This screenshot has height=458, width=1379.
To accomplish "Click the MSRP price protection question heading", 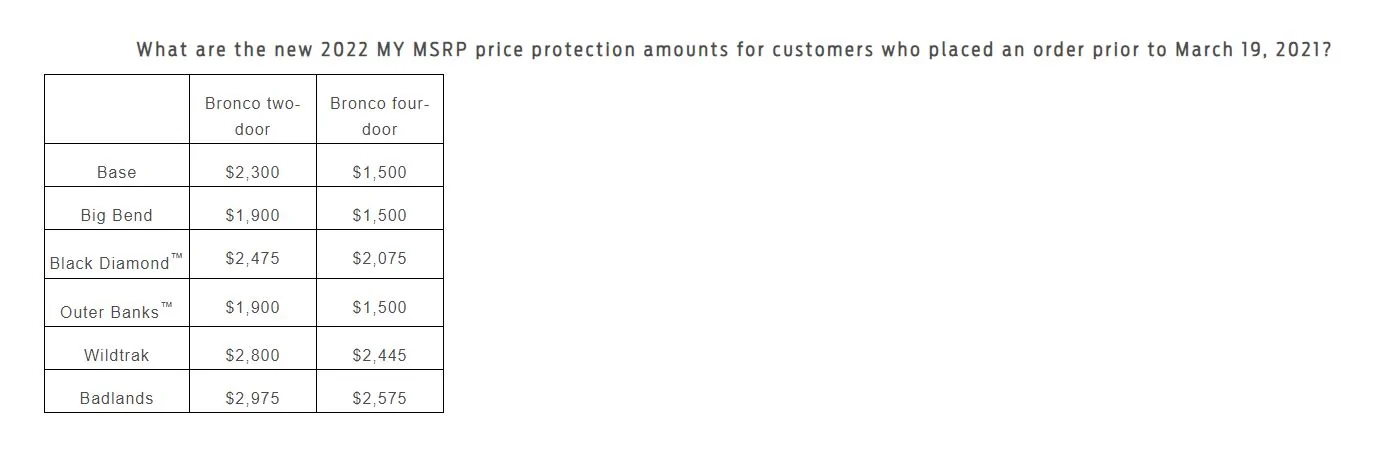I will pos(733,49).
